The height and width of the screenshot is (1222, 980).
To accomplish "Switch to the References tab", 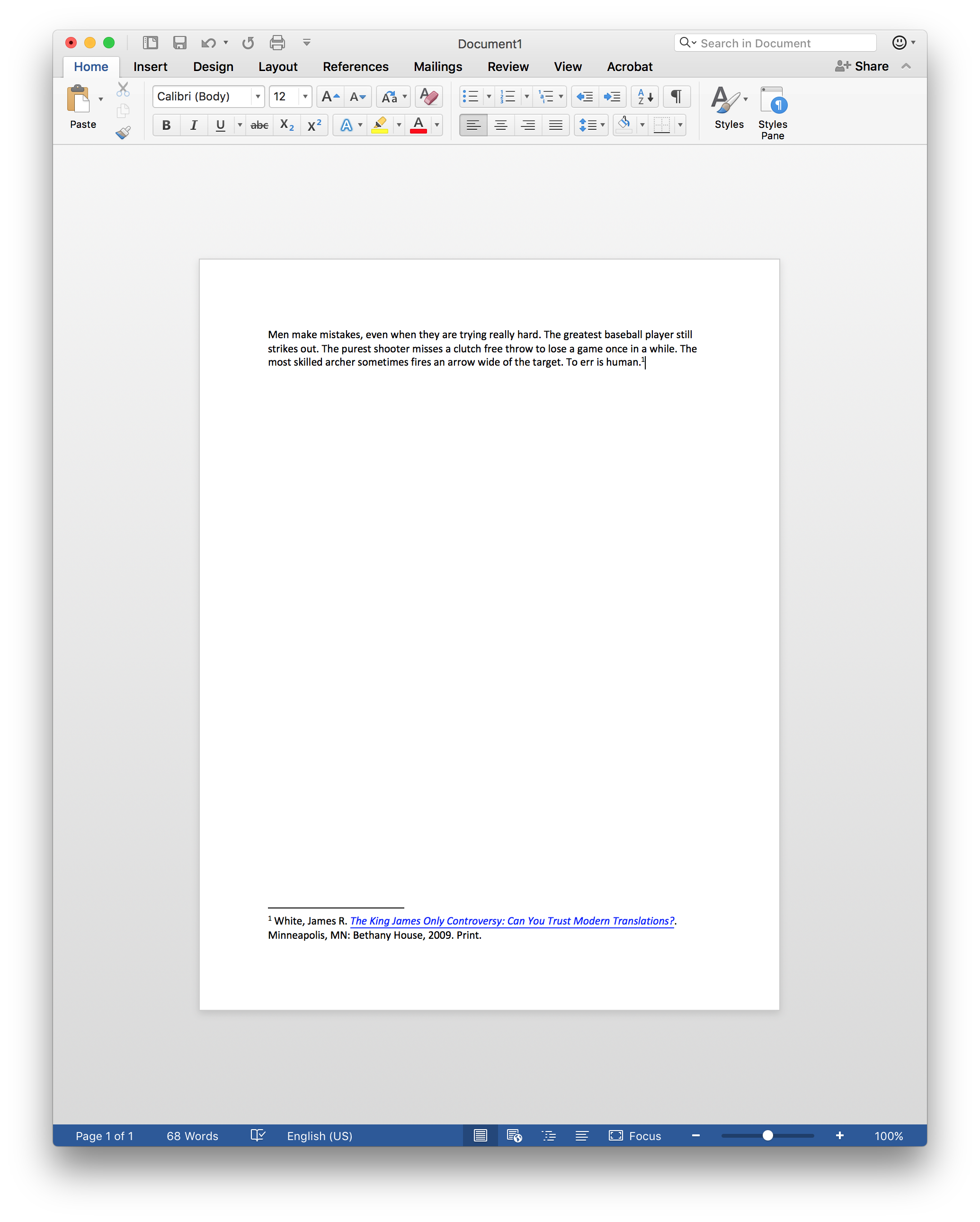I will tap(355, 67).
